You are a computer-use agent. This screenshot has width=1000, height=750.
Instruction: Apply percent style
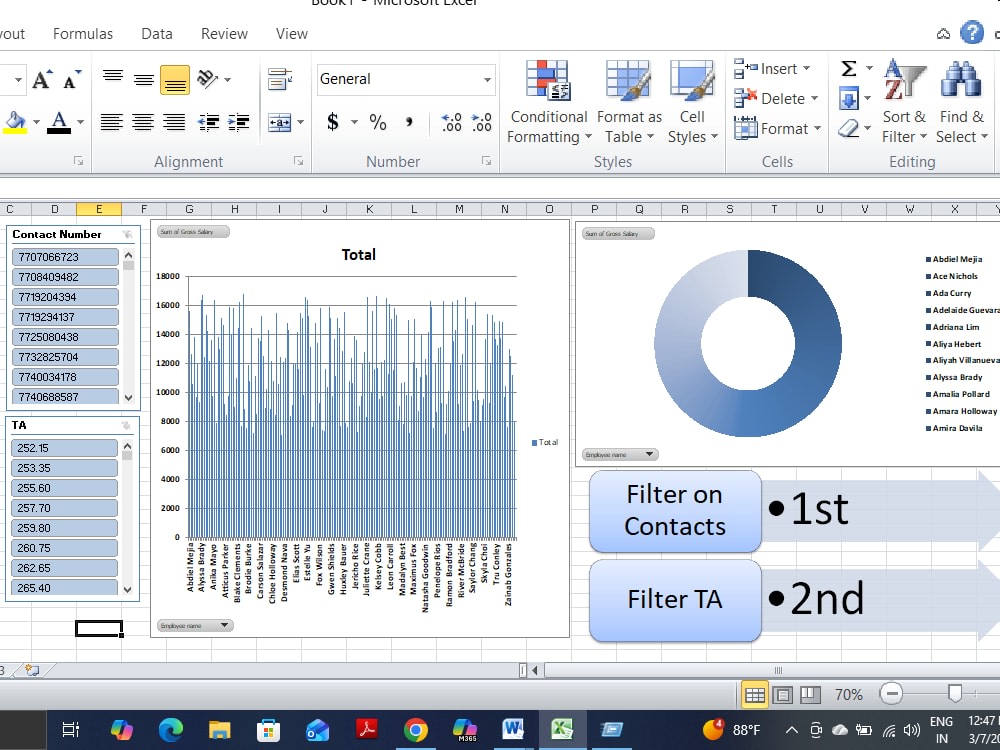pyautogui.click(x=378, y=121)
